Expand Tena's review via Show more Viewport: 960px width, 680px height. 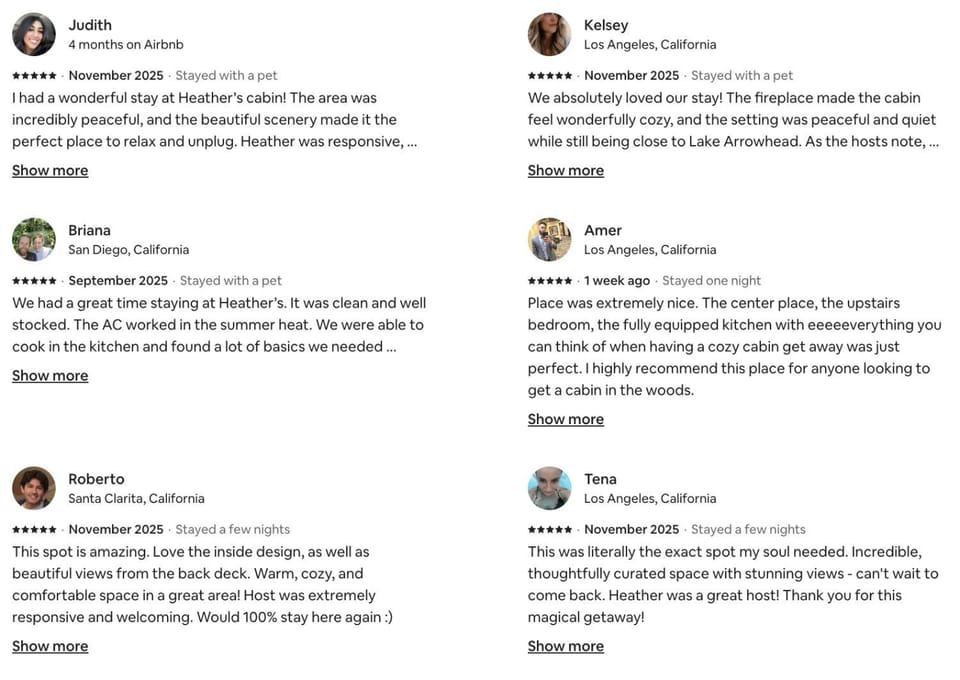[x=565, y=647]
